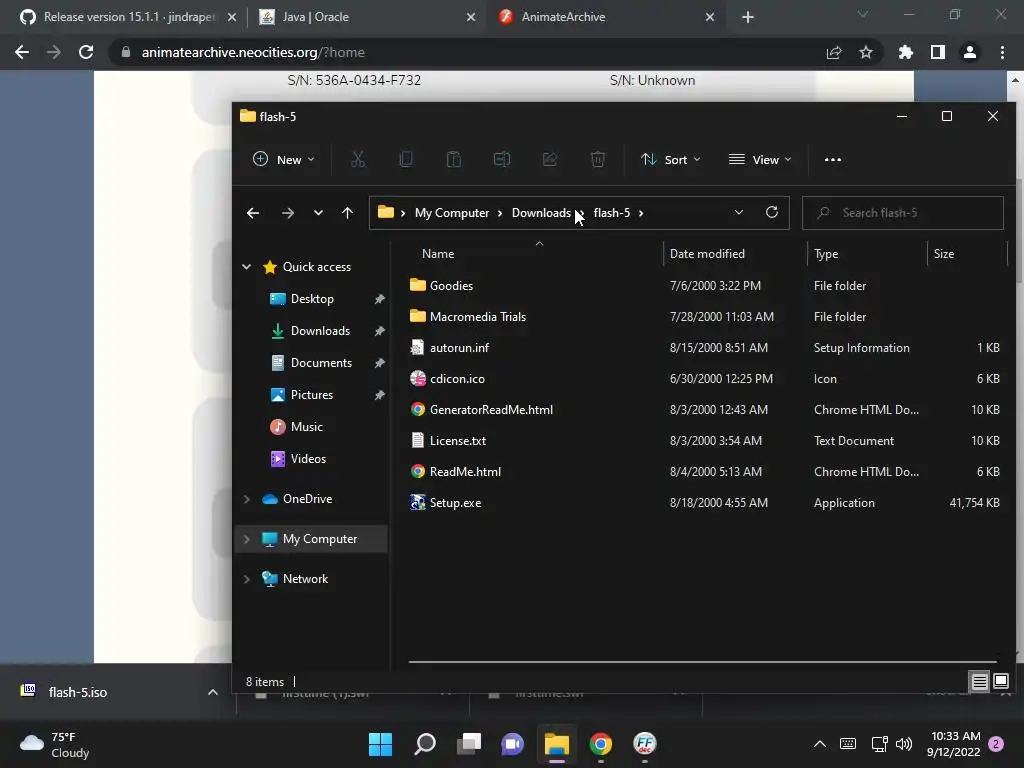Open flash-5.iso download options chevron
The height and width of the screenshot is (768, 1024).
pos(212,692)
